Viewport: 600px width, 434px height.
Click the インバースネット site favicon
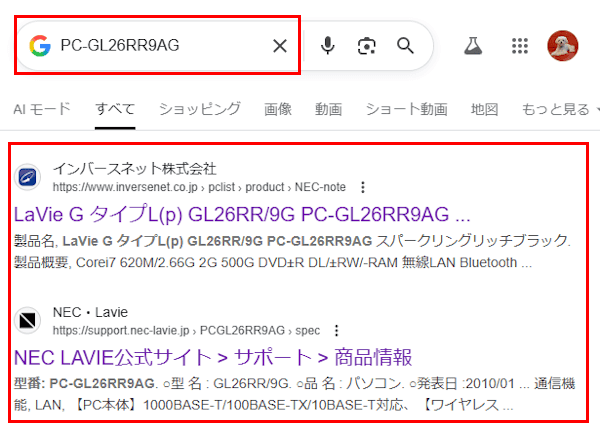pyautogui.click(x=27, y=177)
